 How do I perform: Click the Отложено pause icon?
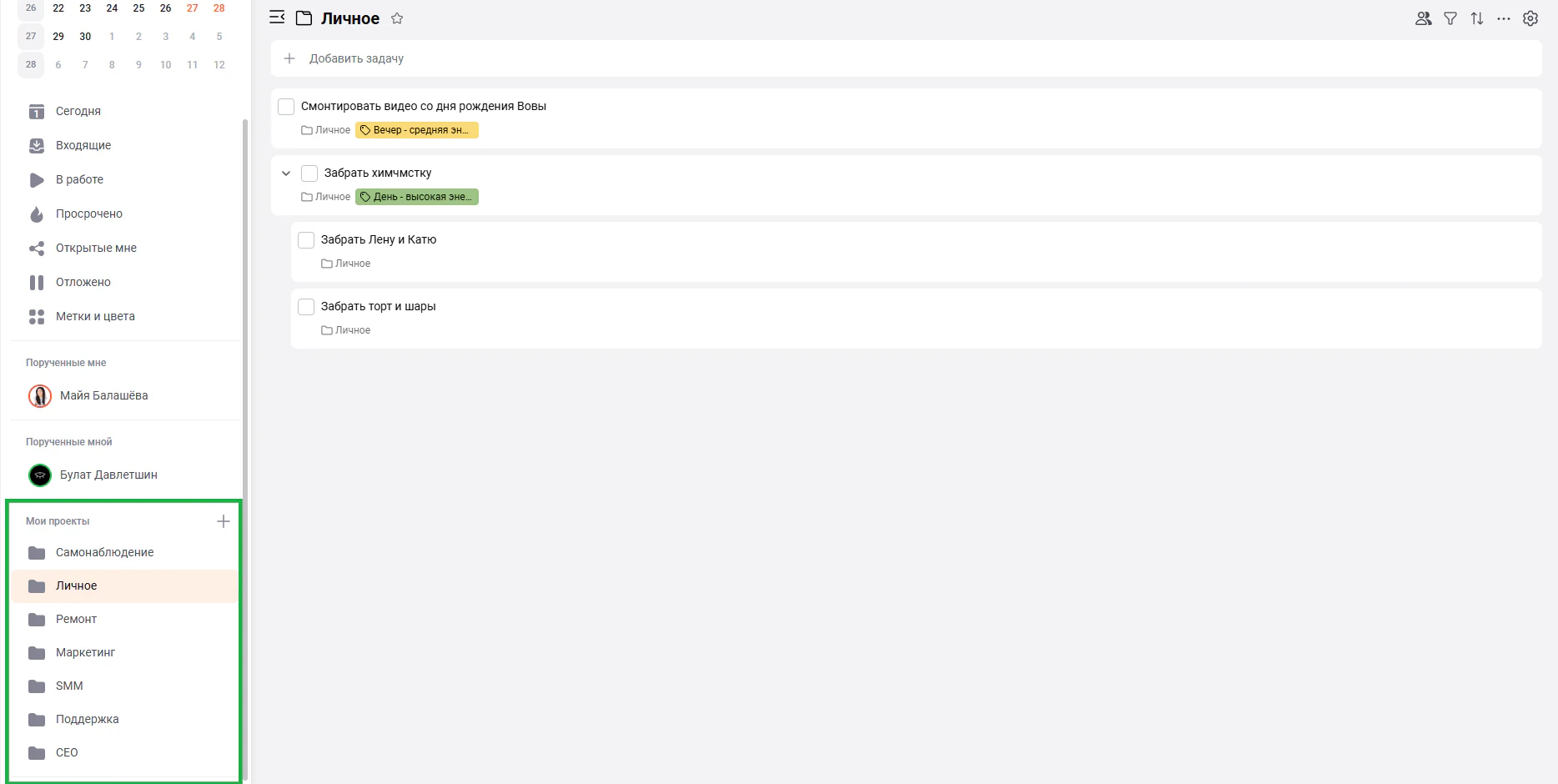(37, 282)
